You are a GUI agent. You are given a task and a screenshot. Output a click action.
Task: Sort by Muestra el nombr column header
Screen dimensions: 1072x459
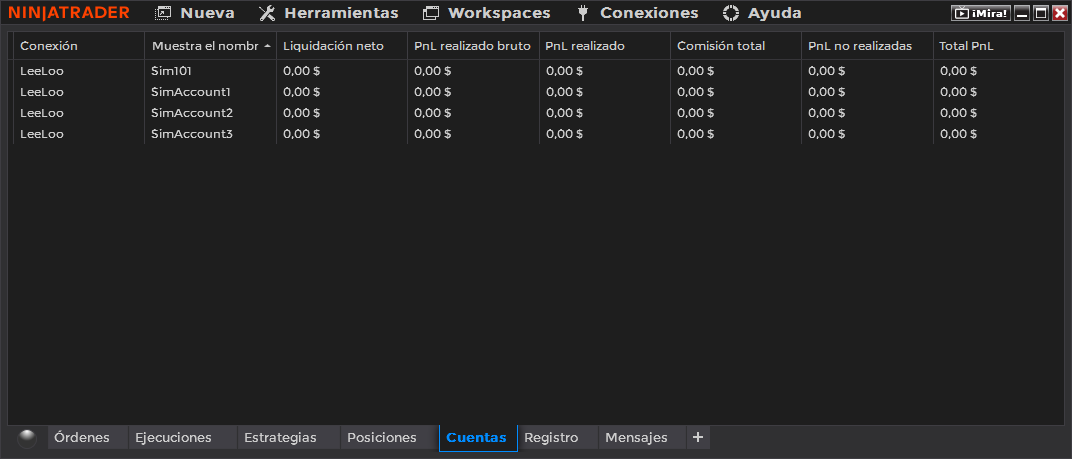[211, 46]
